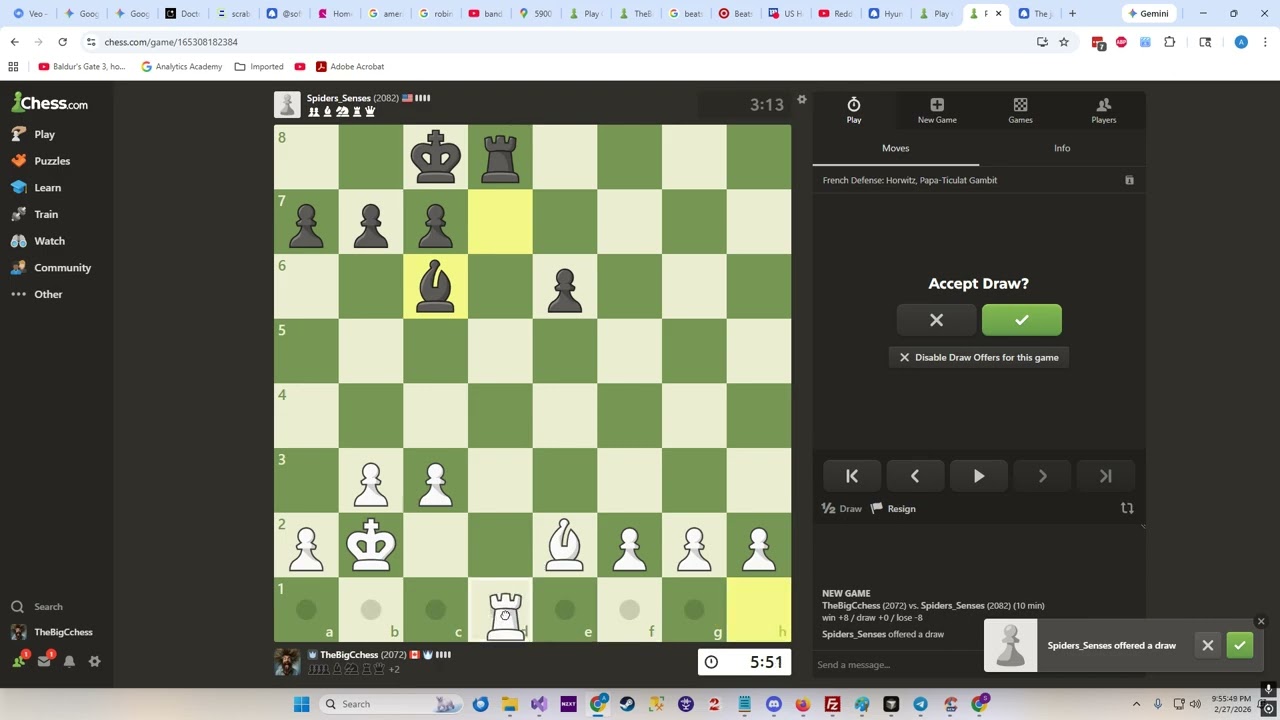The image size is (1280, 720).
Task: Disable Draw Offers for this game
Action: click(978, 357)
